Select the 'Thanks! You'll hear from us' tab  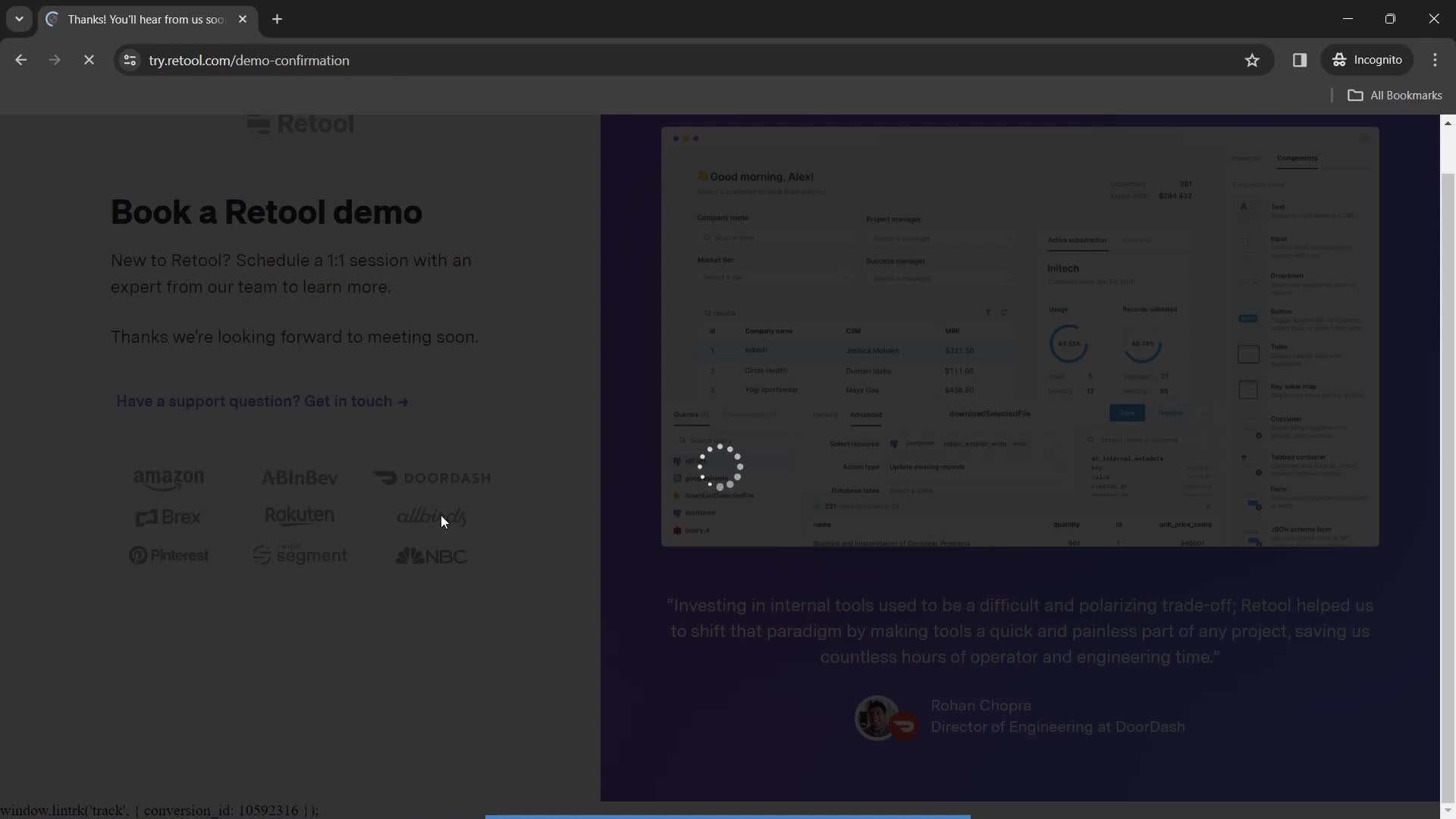click(148, 19)
